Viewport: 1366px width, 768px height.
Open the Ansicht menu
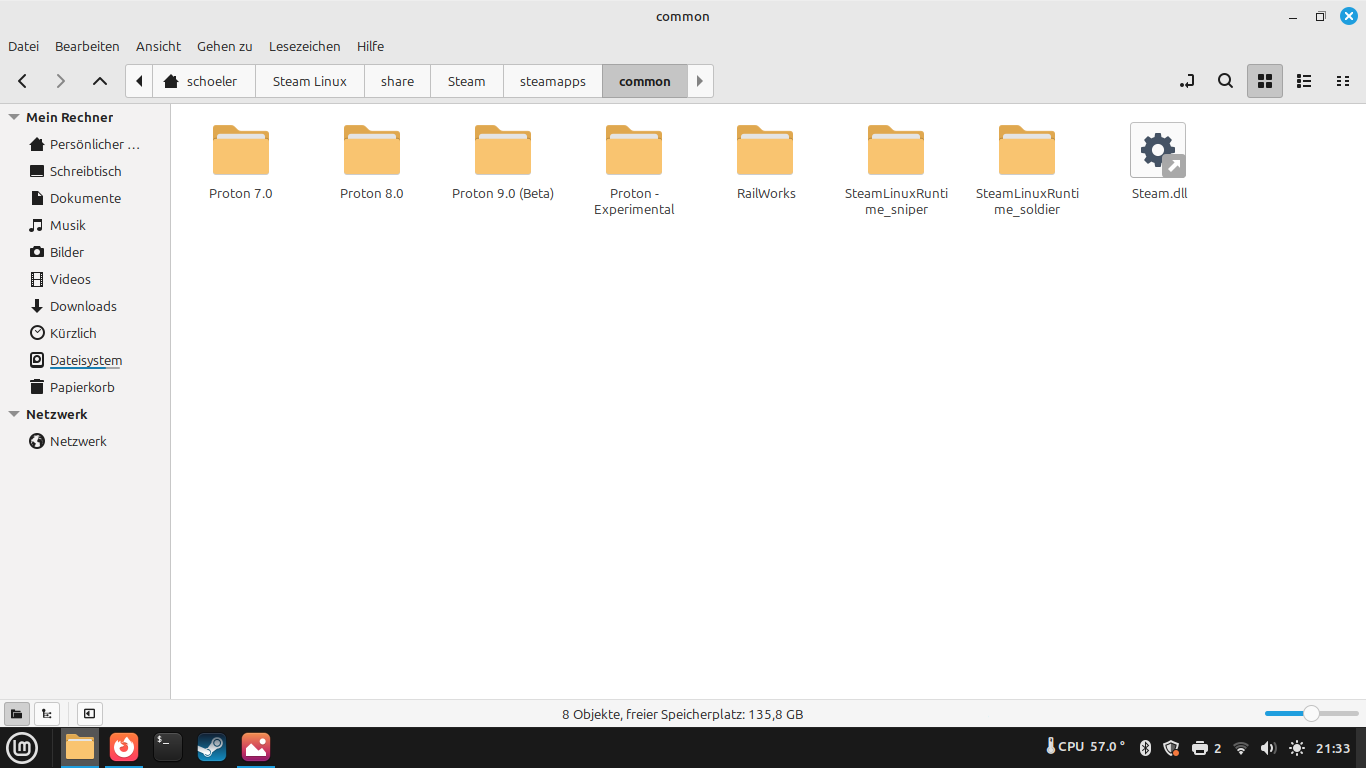[x=158, y=46]
